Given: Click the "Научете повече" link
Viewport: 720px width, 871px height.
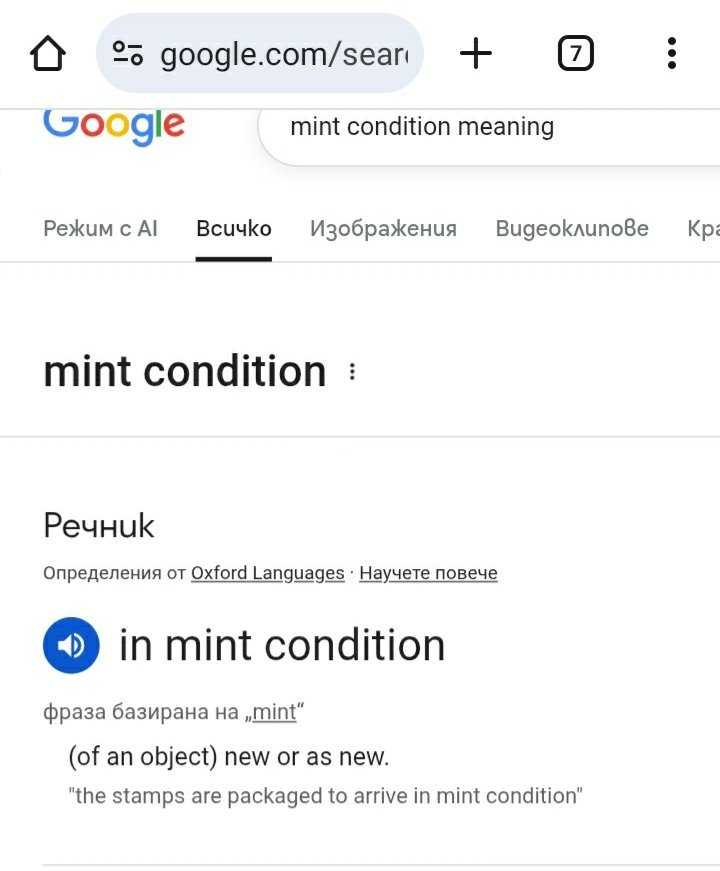Looking at the screenshot, I should (428, 573).
